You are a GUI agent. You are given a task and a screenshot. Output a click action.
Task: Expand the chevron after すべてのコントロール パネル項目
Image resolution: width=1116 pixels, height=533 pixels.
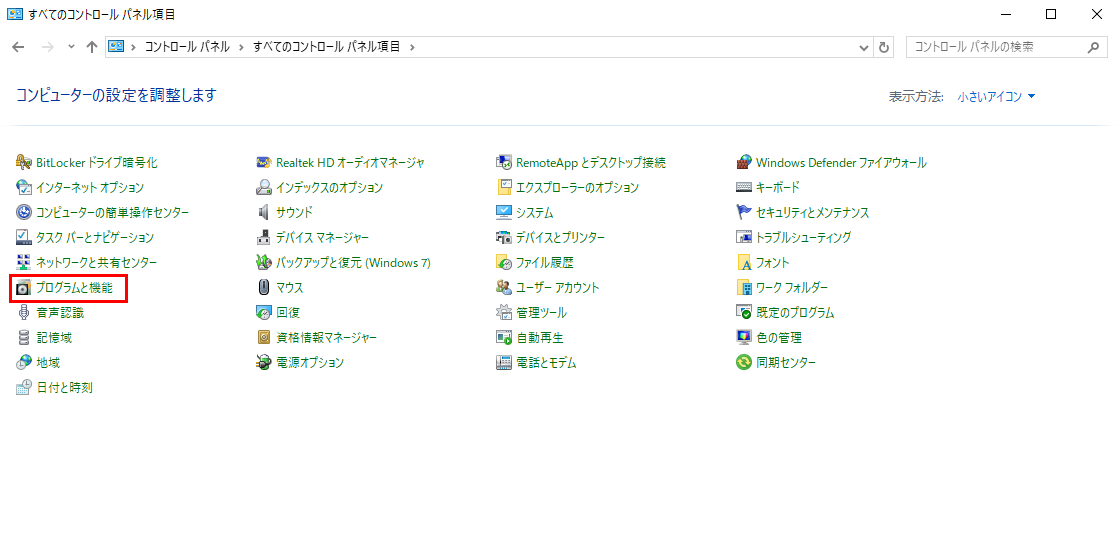pyautogui.click(x=412, y=47)
